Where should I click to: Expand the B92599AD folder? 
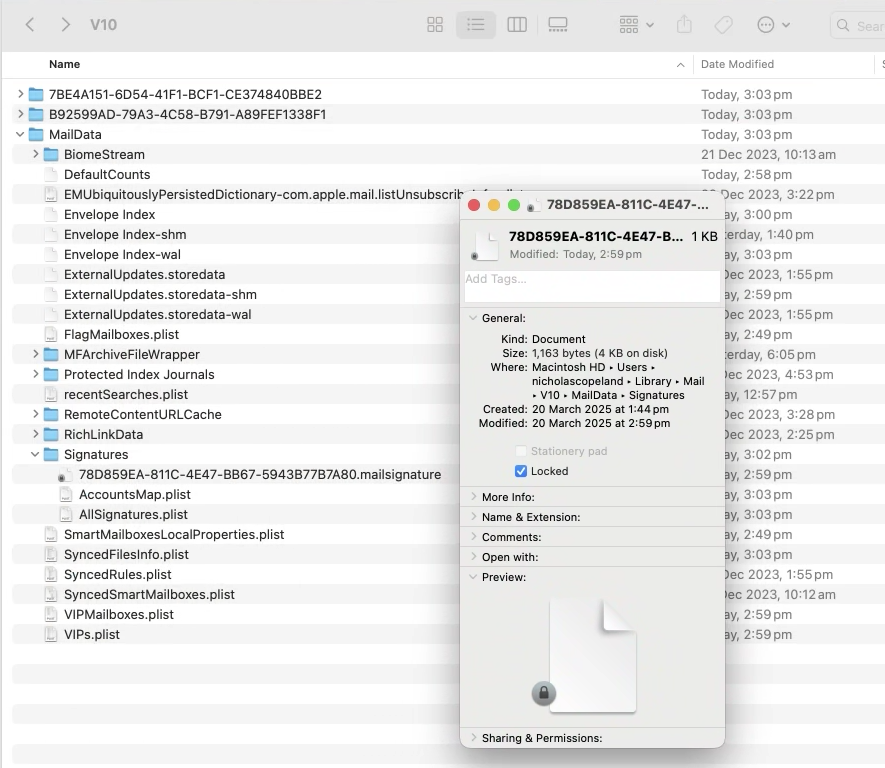click(x=21, y=114)
